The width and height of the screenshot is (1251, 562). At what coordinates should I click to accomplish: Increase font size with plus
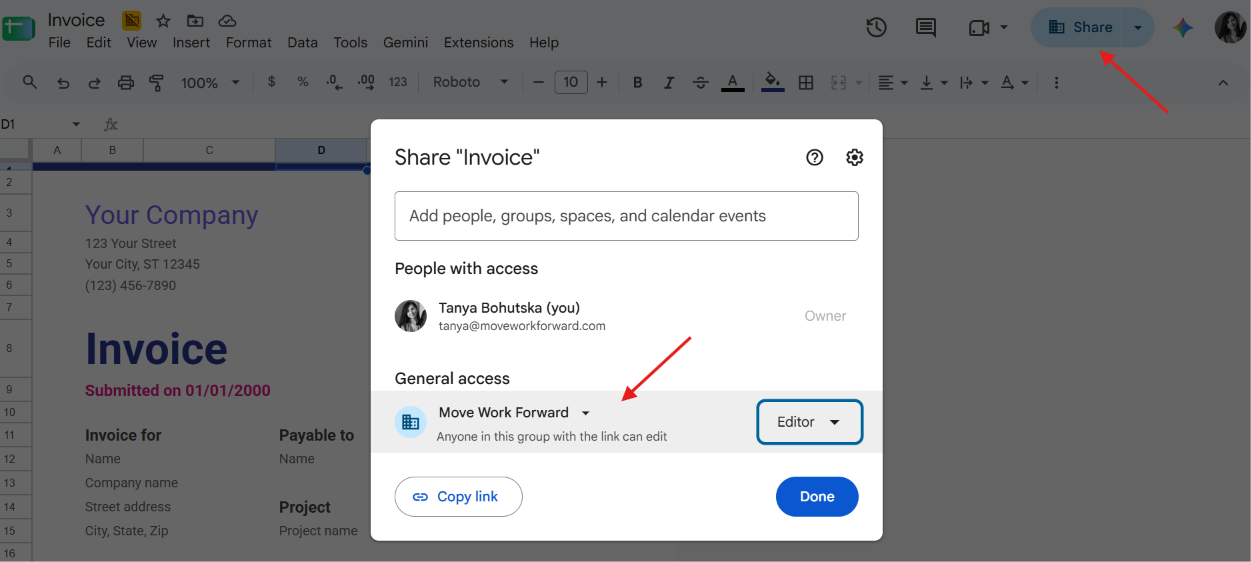click(602, 83)
